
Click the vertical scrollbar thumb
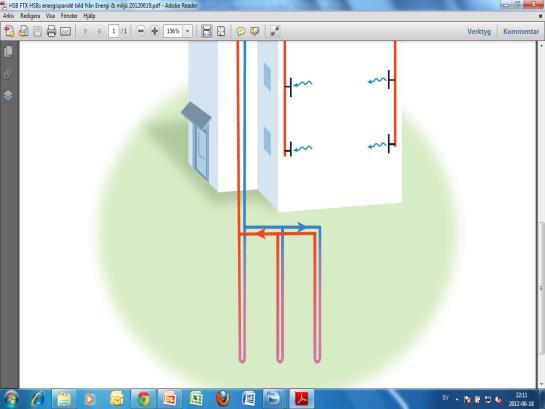tap(541, 288)
